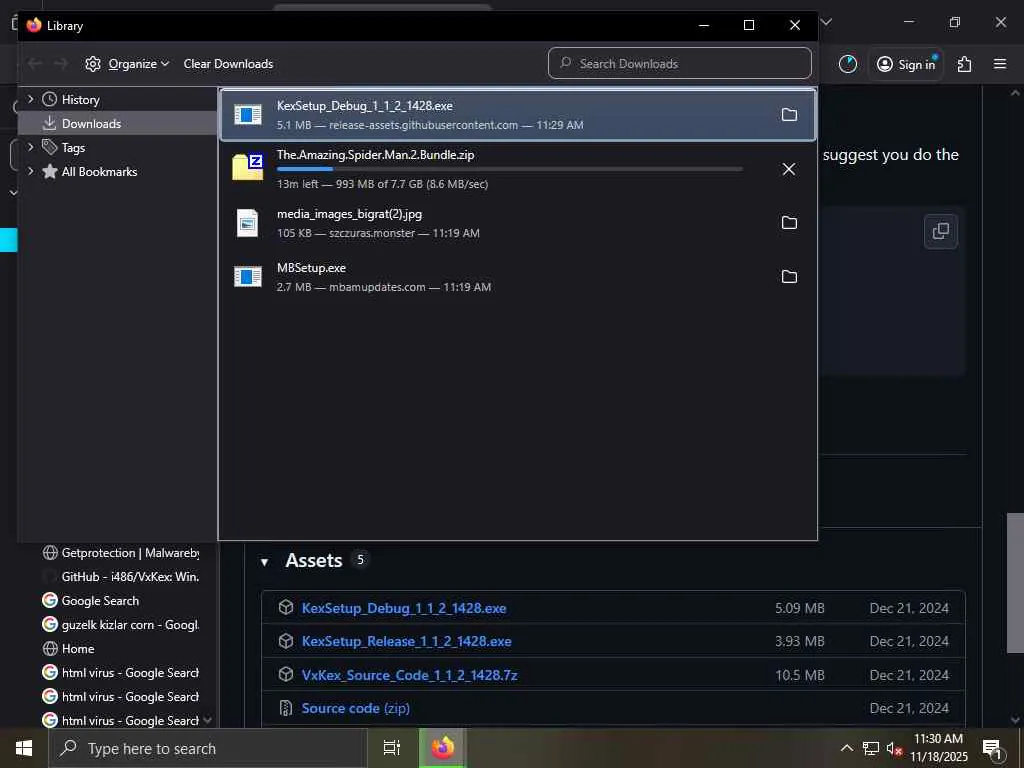
Task: Click the Search Downloads field
Action: [680, 63]
